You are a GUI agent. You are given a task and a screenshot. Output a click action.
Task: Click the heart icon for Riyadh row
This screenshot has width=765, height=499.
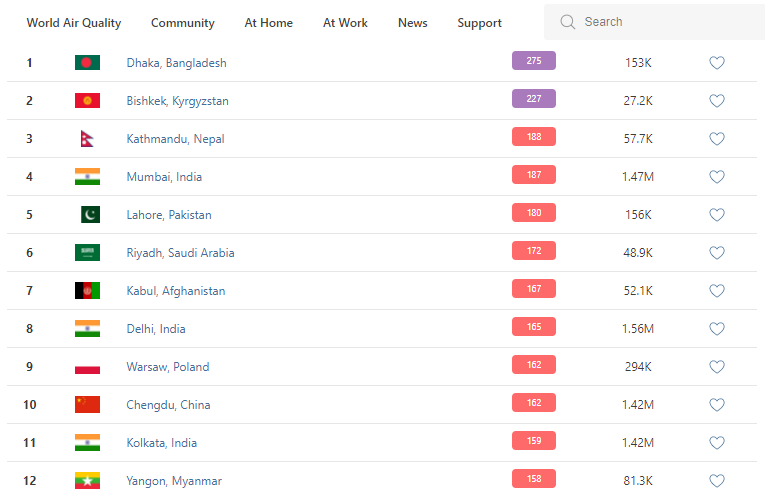pos(716,253)
